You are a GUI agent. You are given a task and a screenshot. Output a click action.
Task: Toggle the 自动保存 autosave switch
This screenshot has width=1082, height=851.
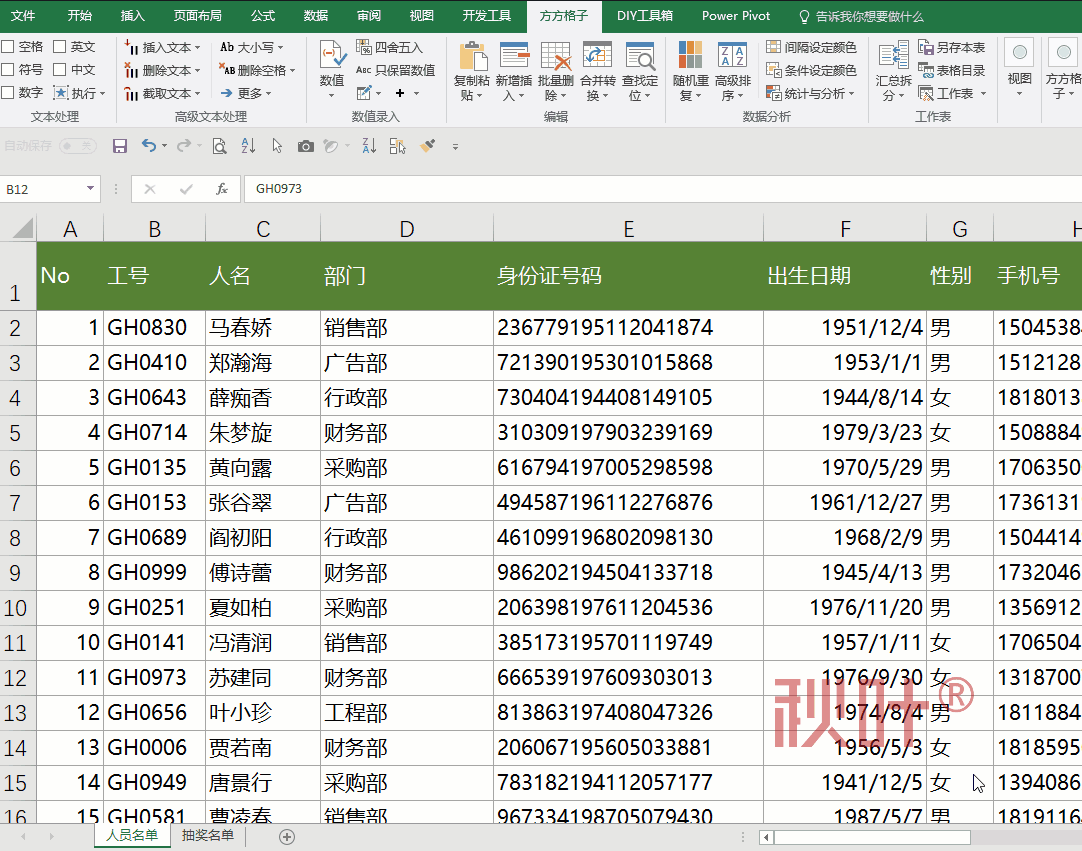pos(77,146)
